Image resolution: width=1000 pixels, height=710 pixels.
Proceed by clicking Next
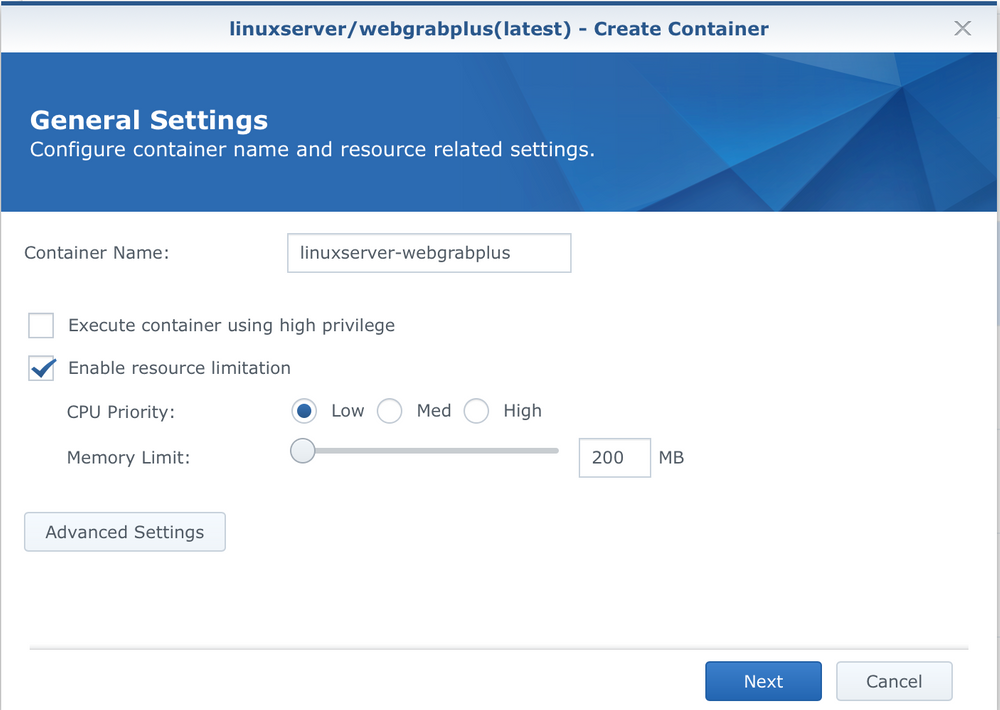(763, 680)
